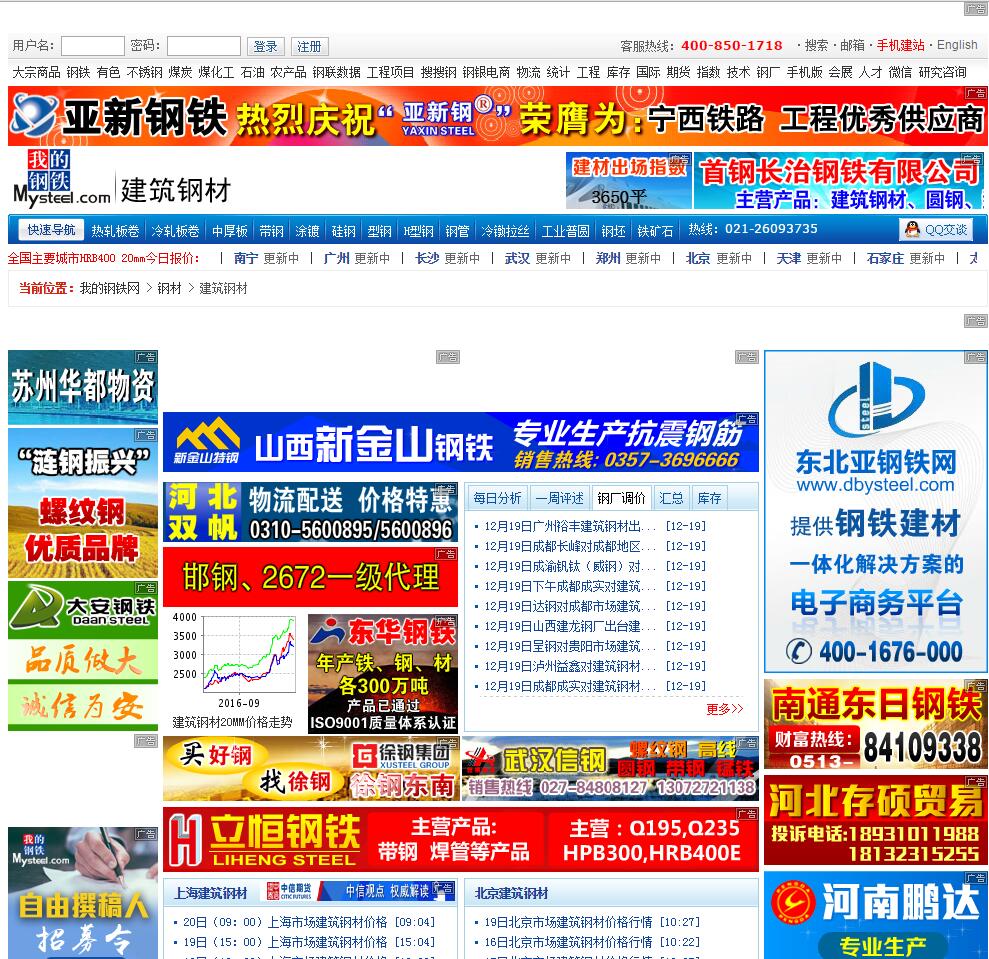Select 热轧板卷 in blue nav bar
The width and height of the screenshot is (989, 959).
[115, 232]
